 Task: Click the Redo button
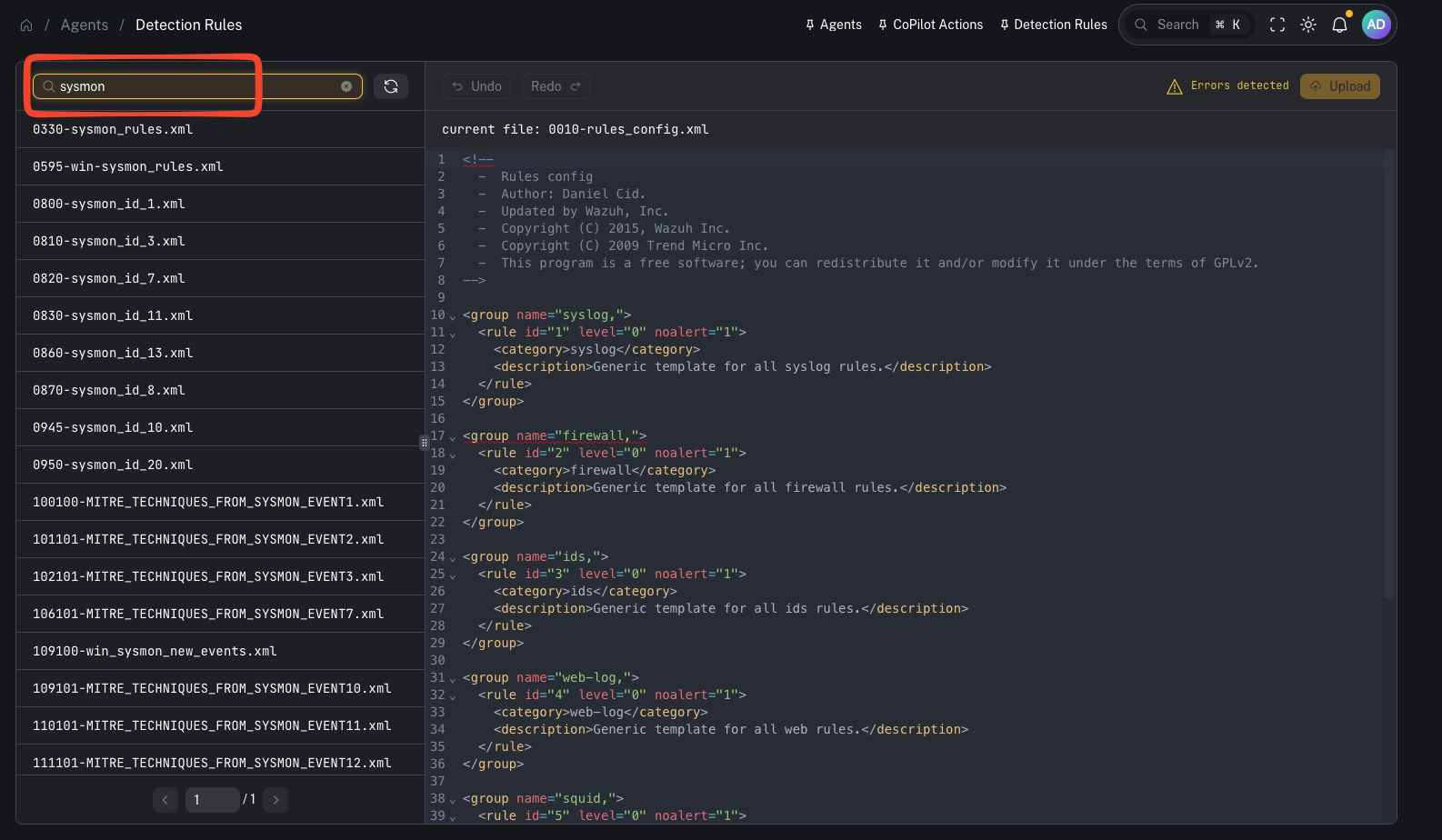[556, 86]
